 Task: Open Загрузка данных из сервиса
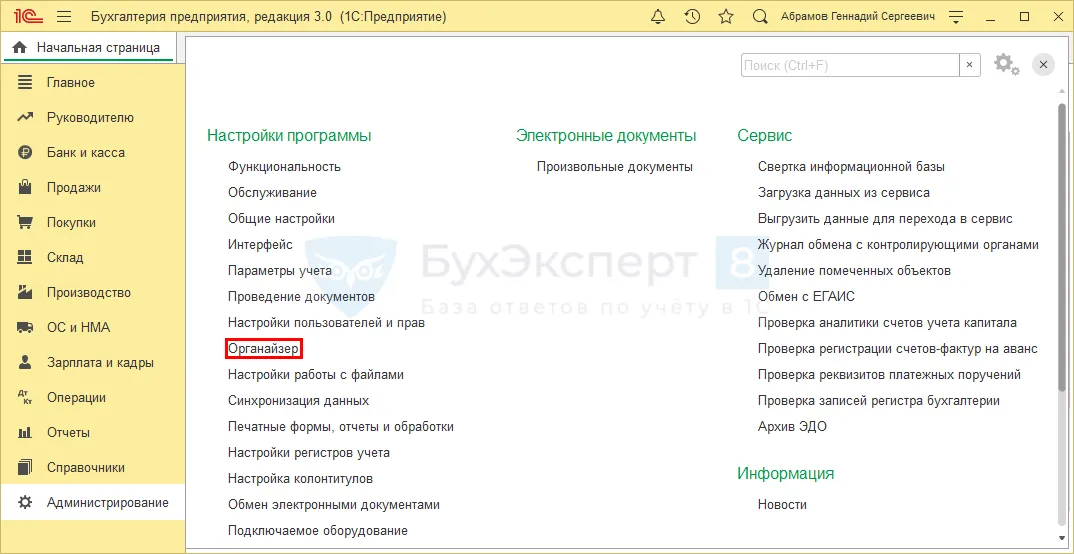click(844, 193)
